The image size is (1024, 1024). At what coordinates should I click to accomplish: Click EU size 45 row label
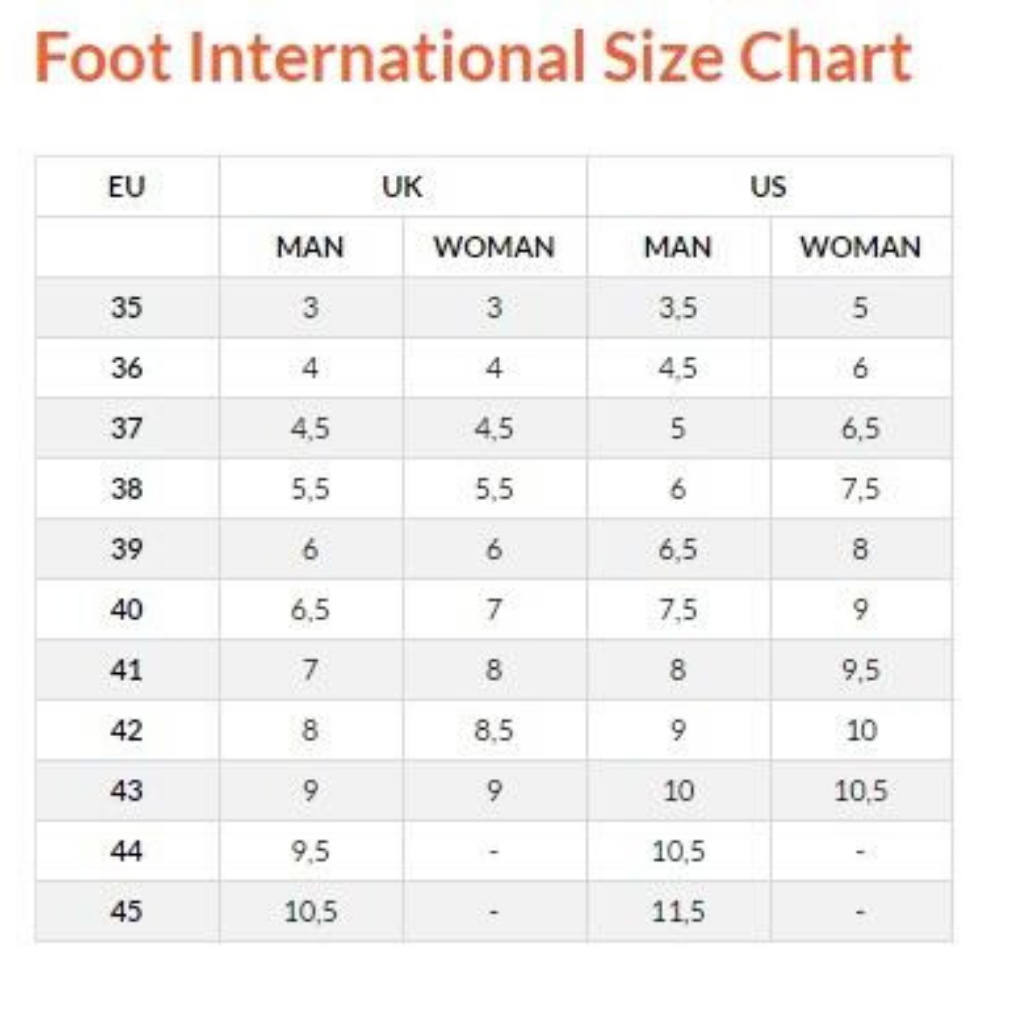coord(127,912)
